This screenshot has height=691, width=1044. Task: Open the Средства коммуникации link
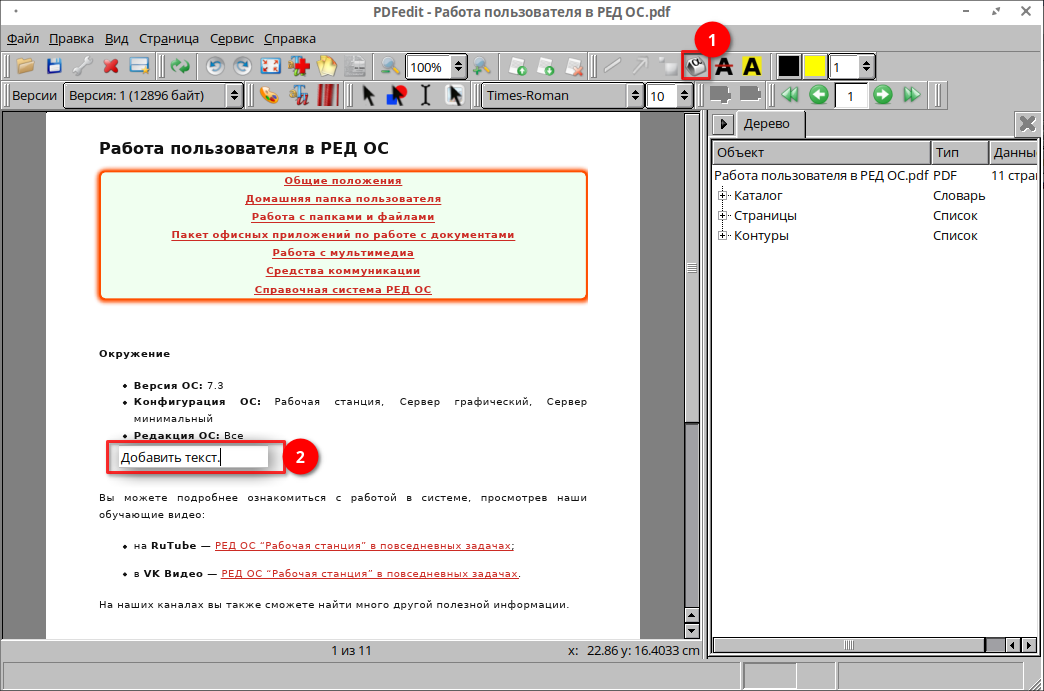point(343,271)
